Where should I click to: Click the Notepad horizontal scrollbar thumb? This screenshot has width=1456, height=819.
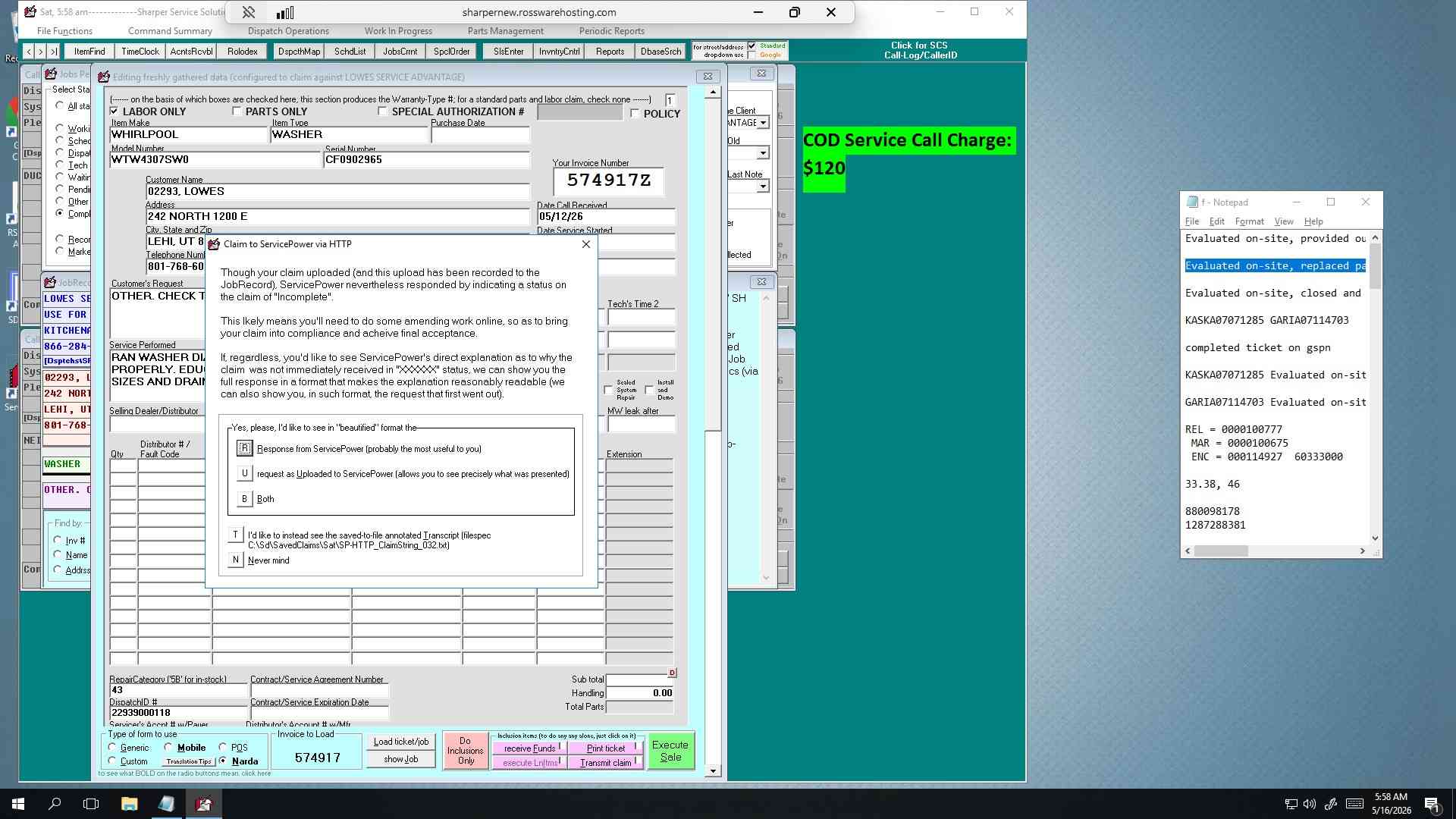1221,551
